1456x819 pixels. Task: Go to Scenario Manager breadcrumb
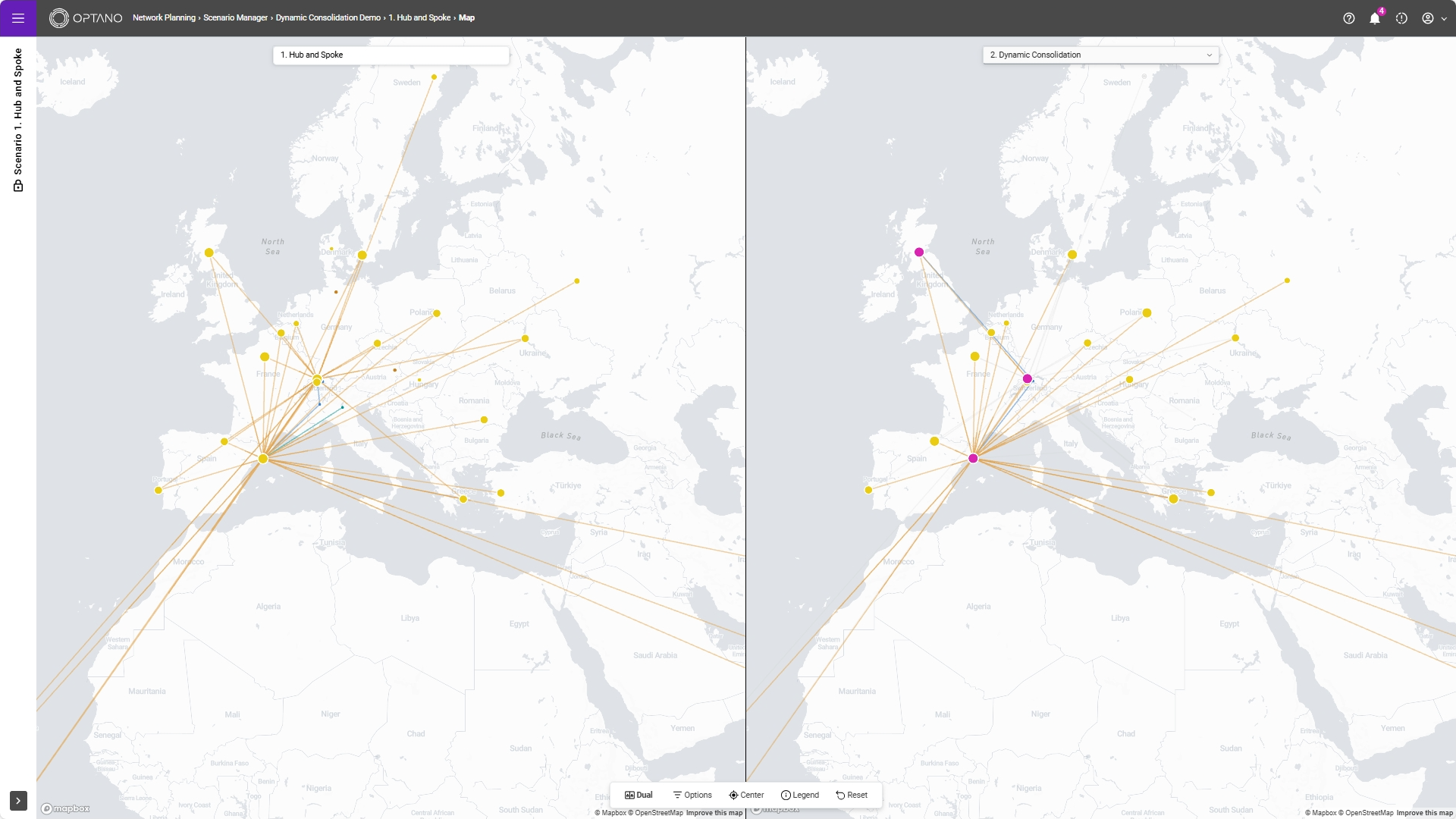pos(235,17)
